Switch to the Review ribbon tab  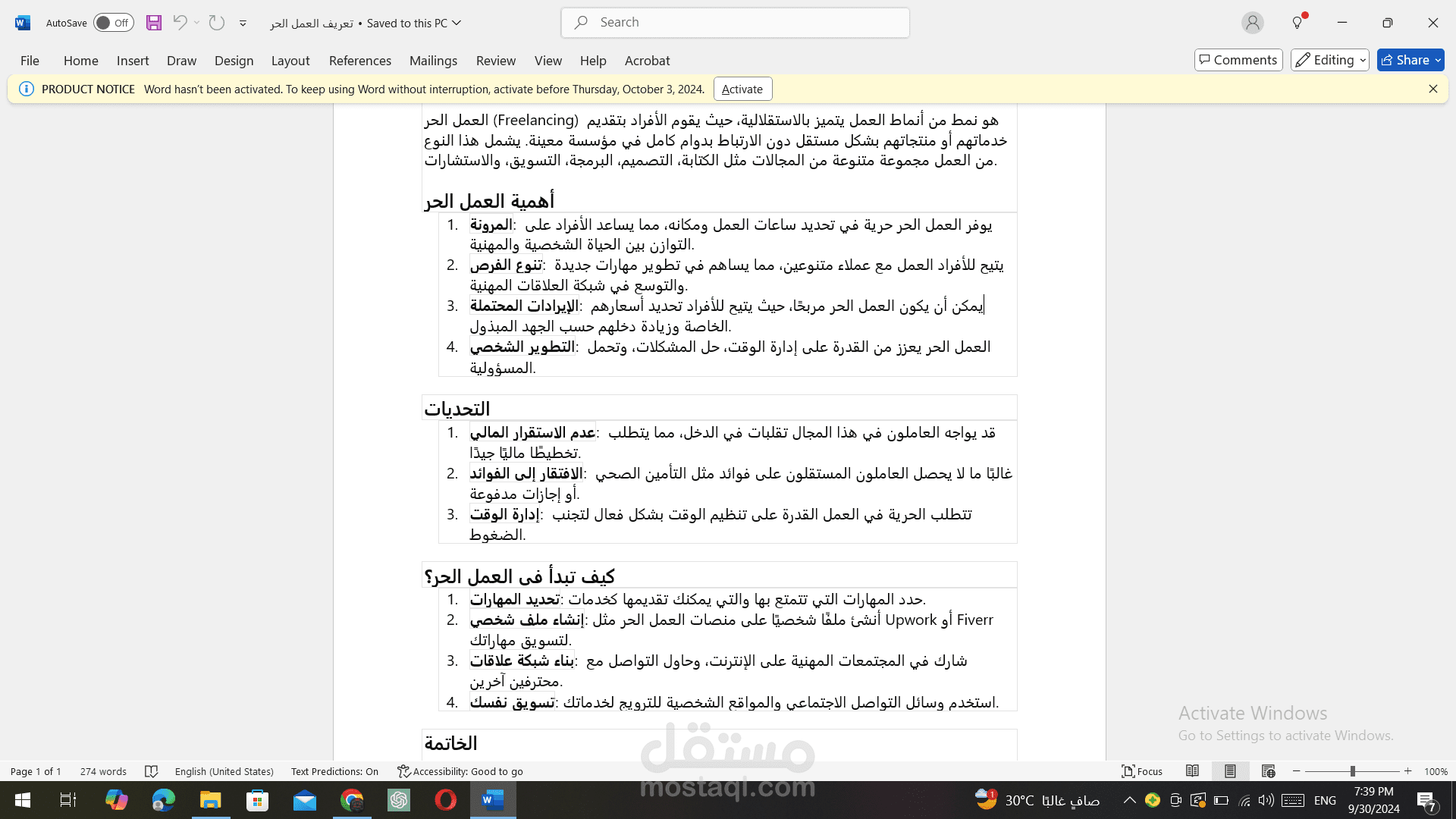point(495,61)
